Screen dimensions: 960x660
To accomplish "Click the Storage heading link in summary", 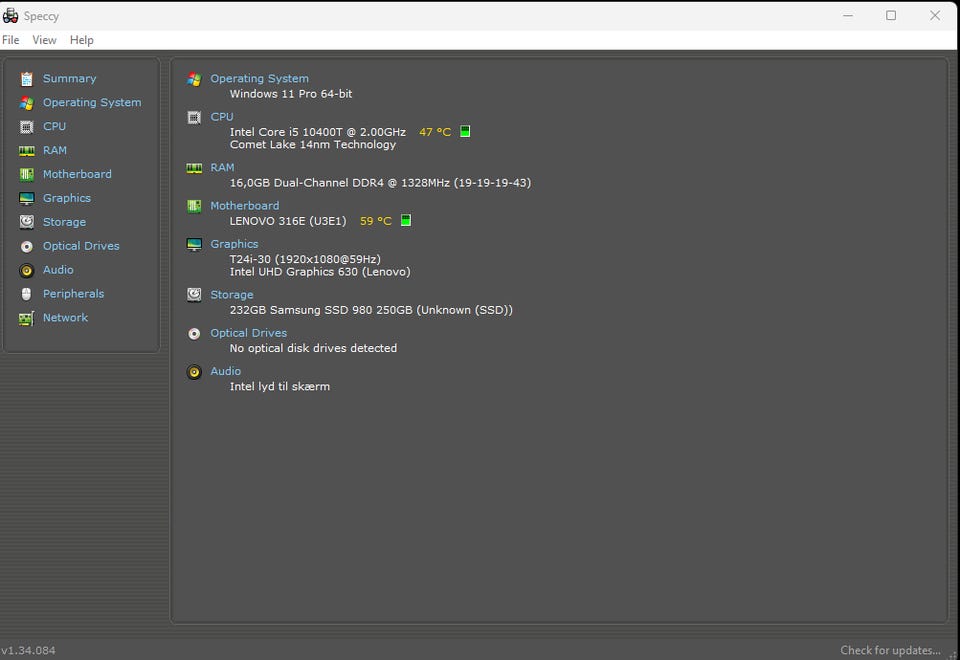I will (232, 294).
